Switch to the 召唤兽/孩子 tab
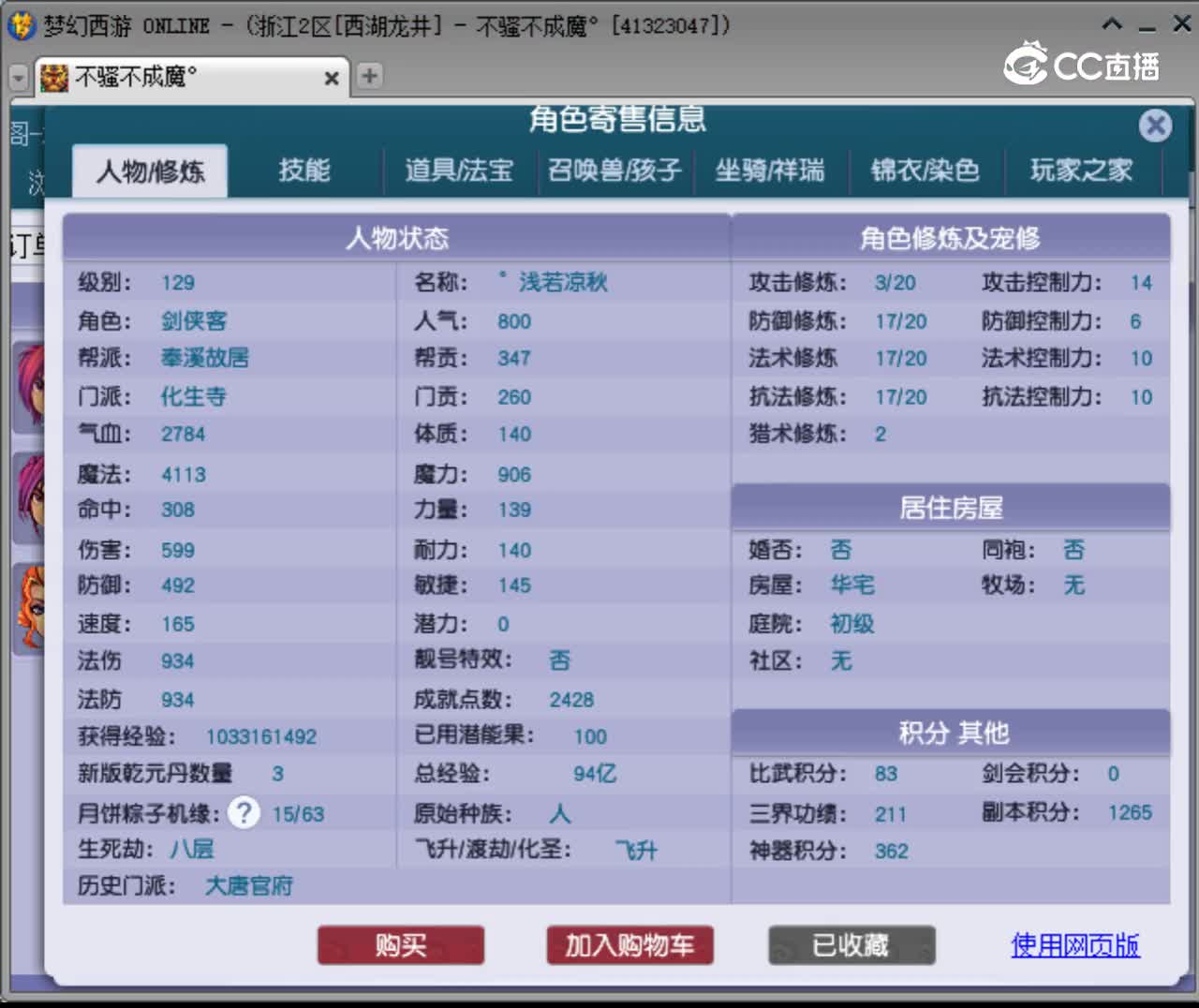This screenshot has height=1008, width=1199. [614, 170]
